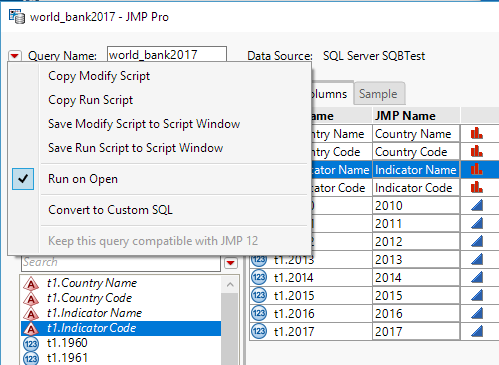
Task: Click the Query Name input field
Action: pyautogui.click(x=167, y=54)
